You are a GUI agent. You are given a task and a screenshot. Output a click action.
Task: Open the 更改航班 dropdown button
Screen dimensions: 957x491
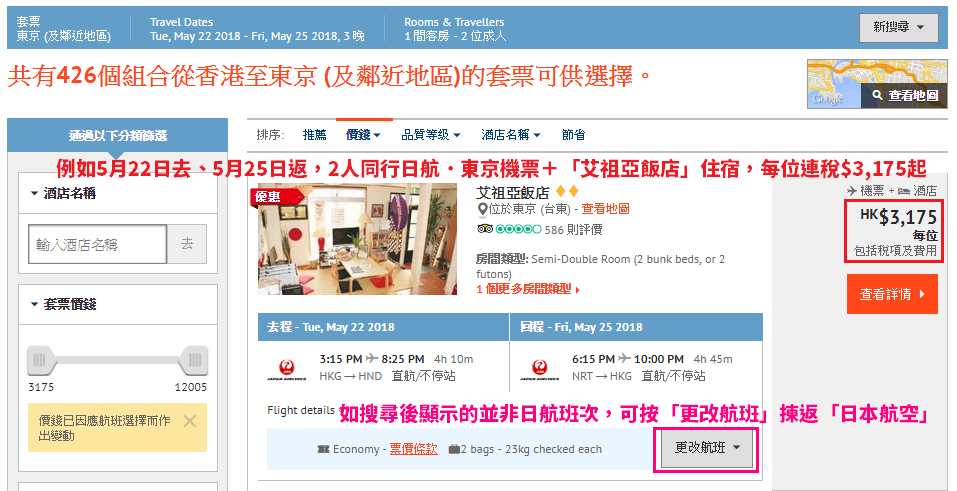(x=707, y=448)
